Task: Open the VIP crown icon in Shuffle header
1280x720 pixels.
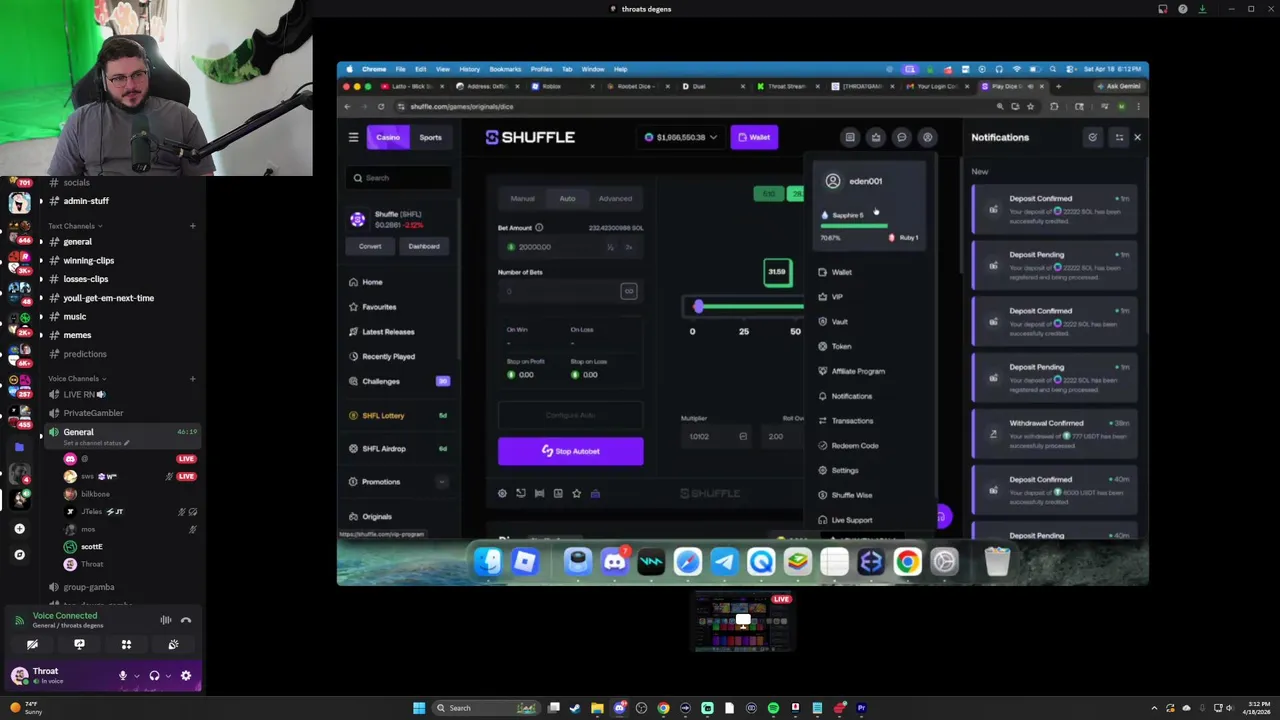Action: (876, 137)
